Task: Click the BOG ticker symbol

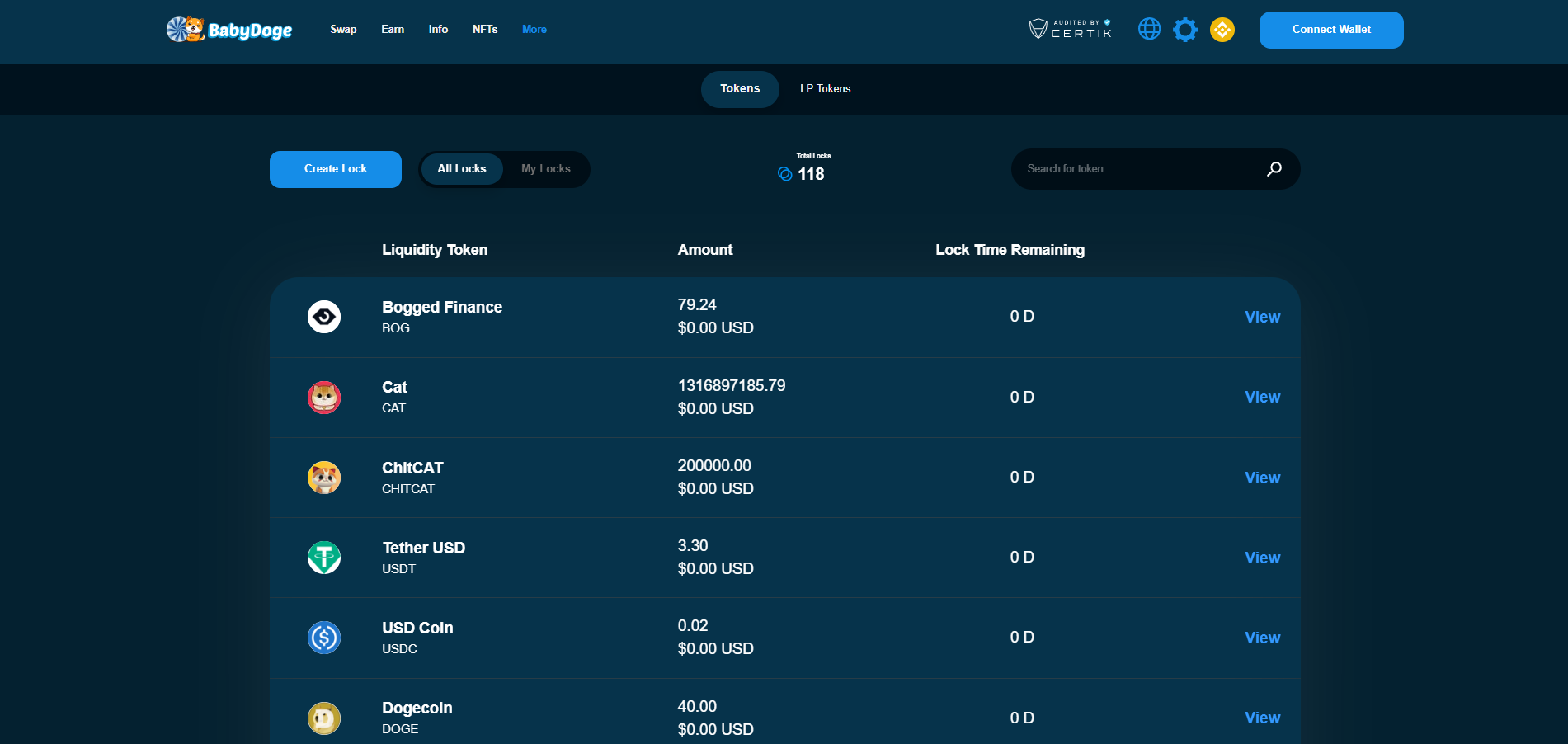Action: 396,328
